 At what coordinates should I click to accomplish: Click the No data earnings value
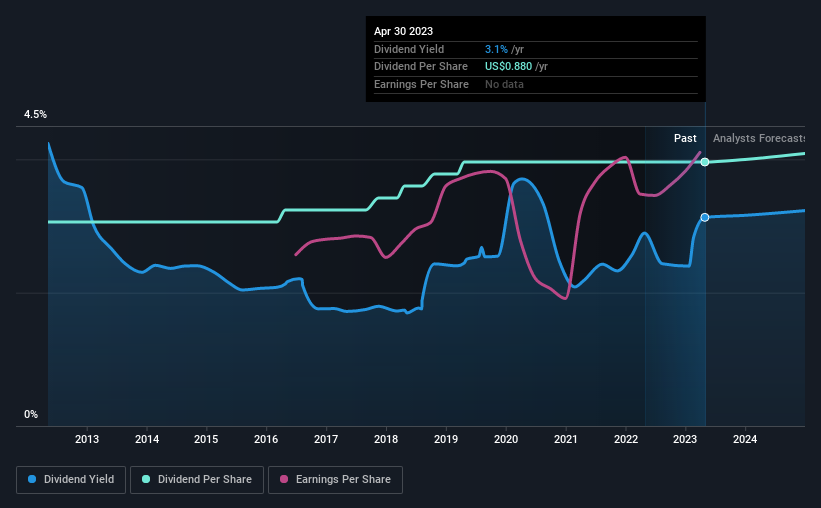(504, 84)
